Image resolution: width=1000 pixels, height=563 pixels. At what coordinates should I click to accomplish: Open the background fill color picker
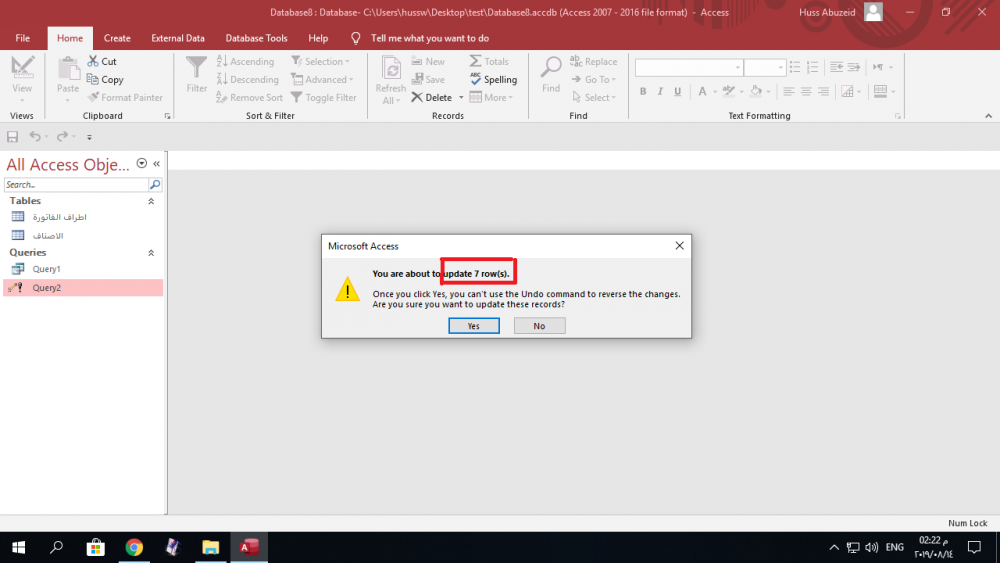tap(768, 91)
